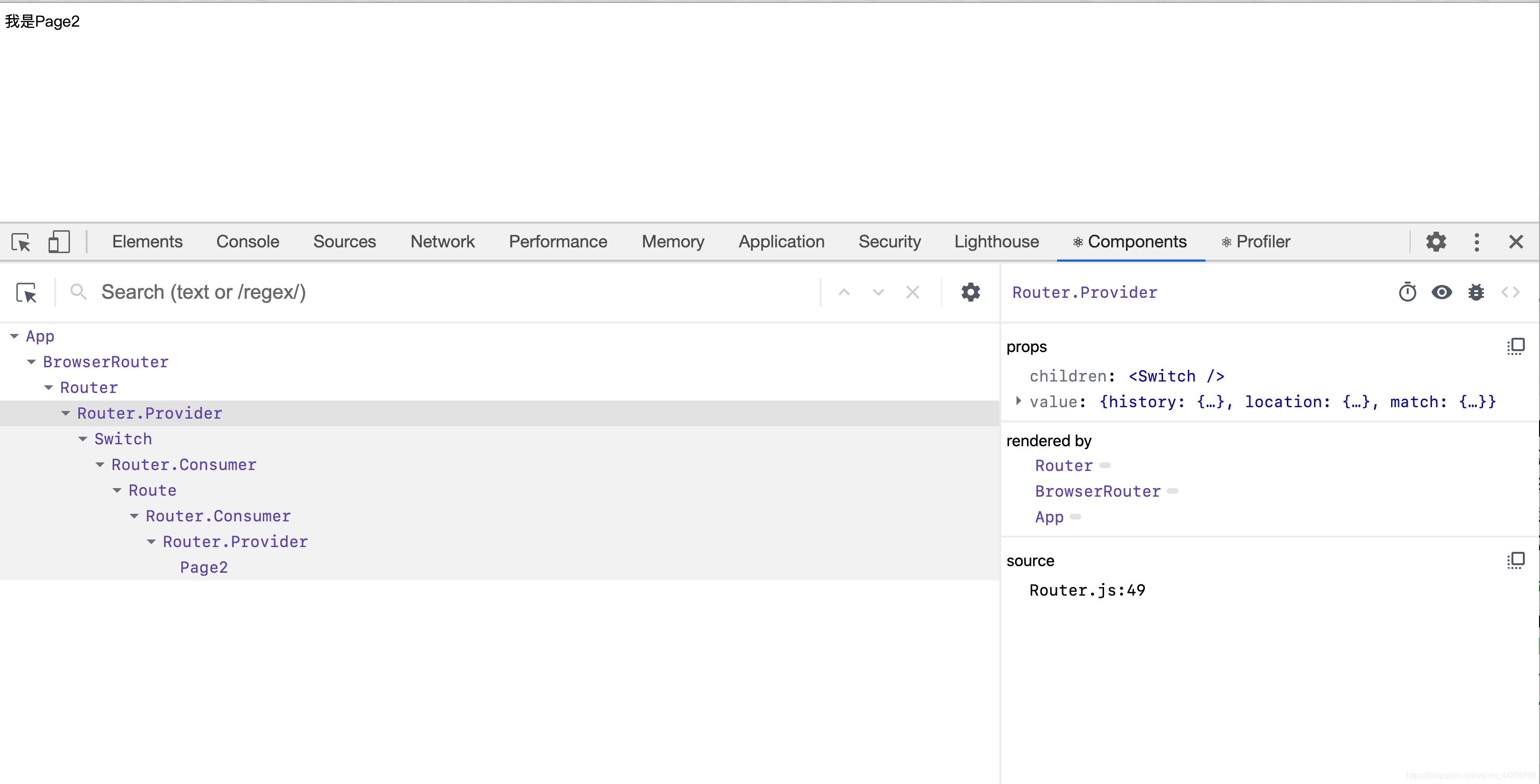Switch to the Network tab
Screen dimensions: 1540x784
tap(443, 242)
